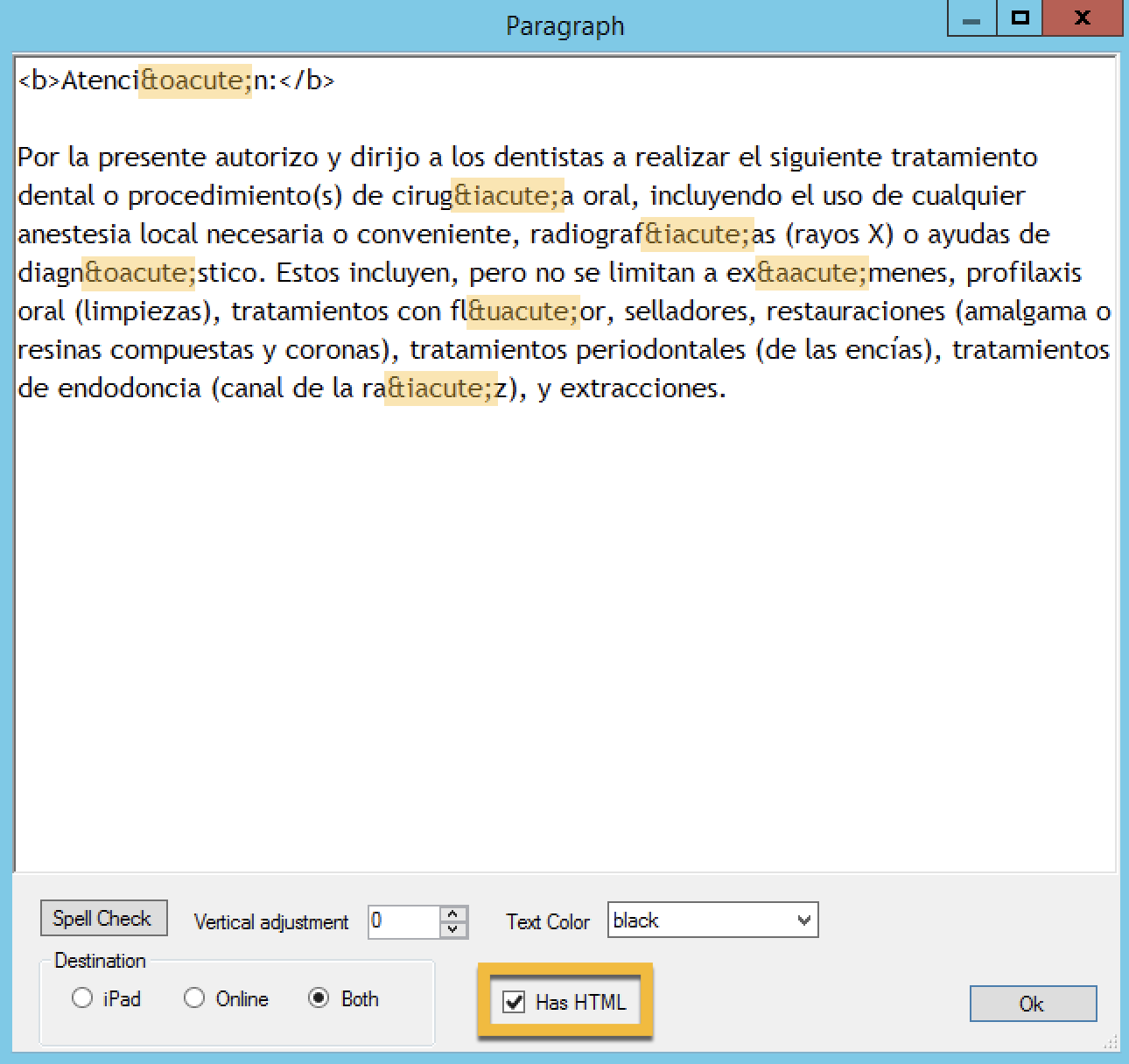This screenshot has height=1064, width=1129.
Task: Select the iPad destination radio button
Action: pos(83,998)
